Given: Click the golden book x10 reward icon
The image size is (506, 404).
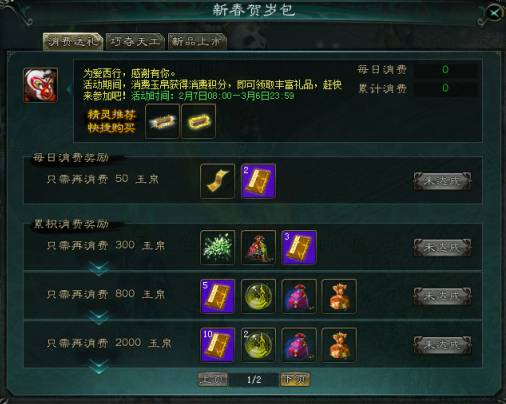Looking at the screenshot, I should coord(217,345).
